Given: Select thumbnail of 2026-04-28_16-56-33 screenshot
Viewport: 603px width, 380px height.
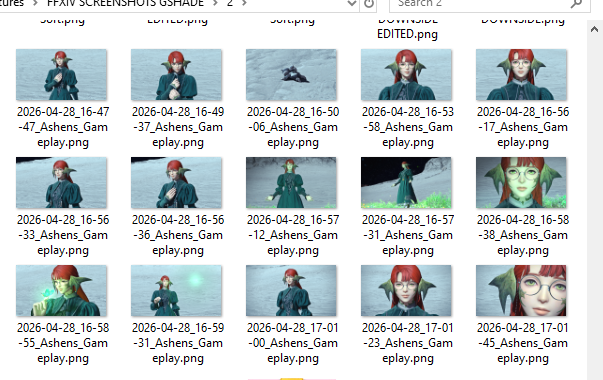Looking at the screenshot, I should click(62, 183).
